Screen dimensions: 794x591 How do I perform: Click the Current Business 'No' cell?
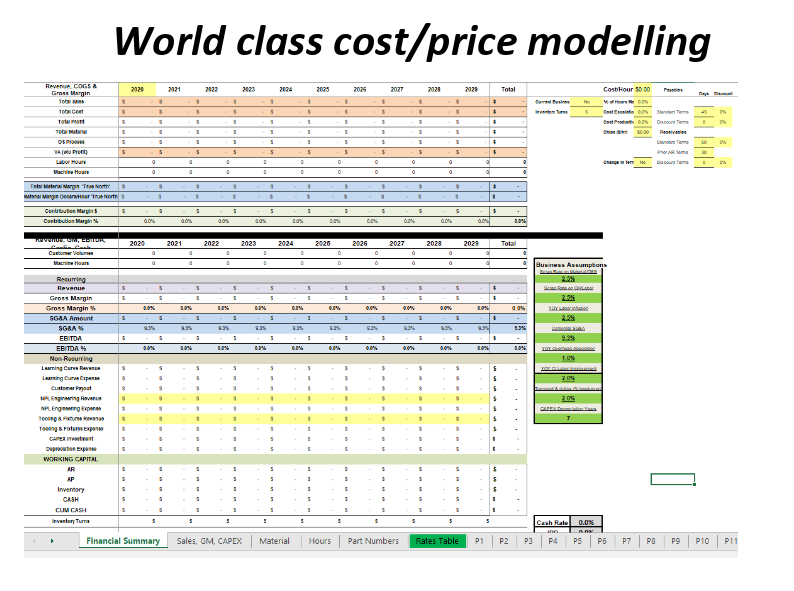[586, 102]
